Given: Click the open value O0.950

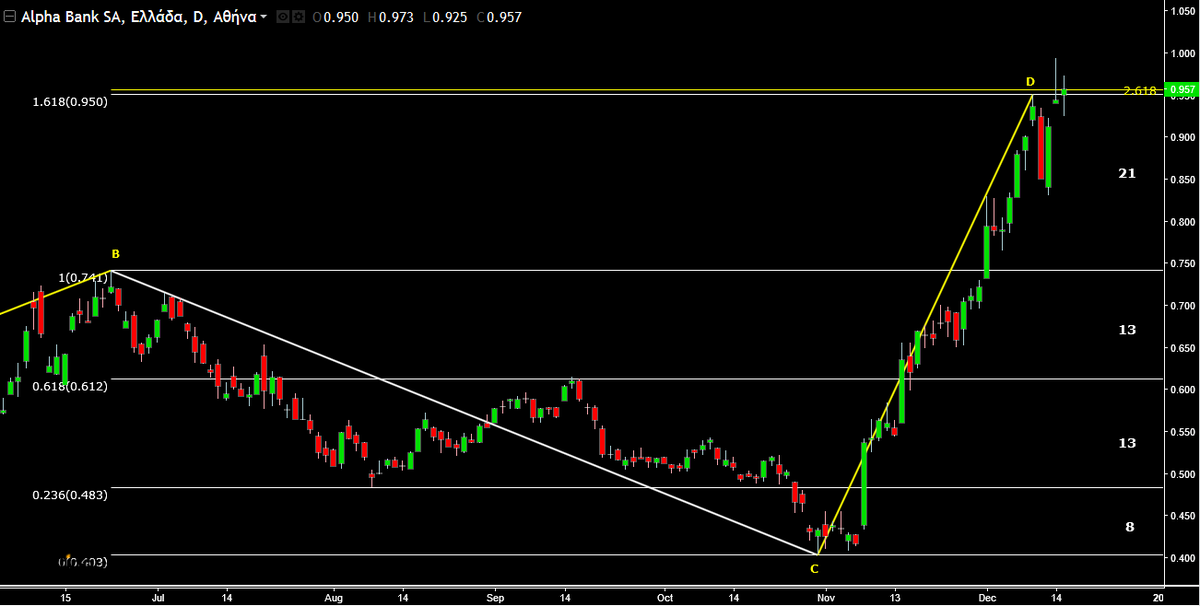Looking at the screenshot, I should tap(335, 17).
